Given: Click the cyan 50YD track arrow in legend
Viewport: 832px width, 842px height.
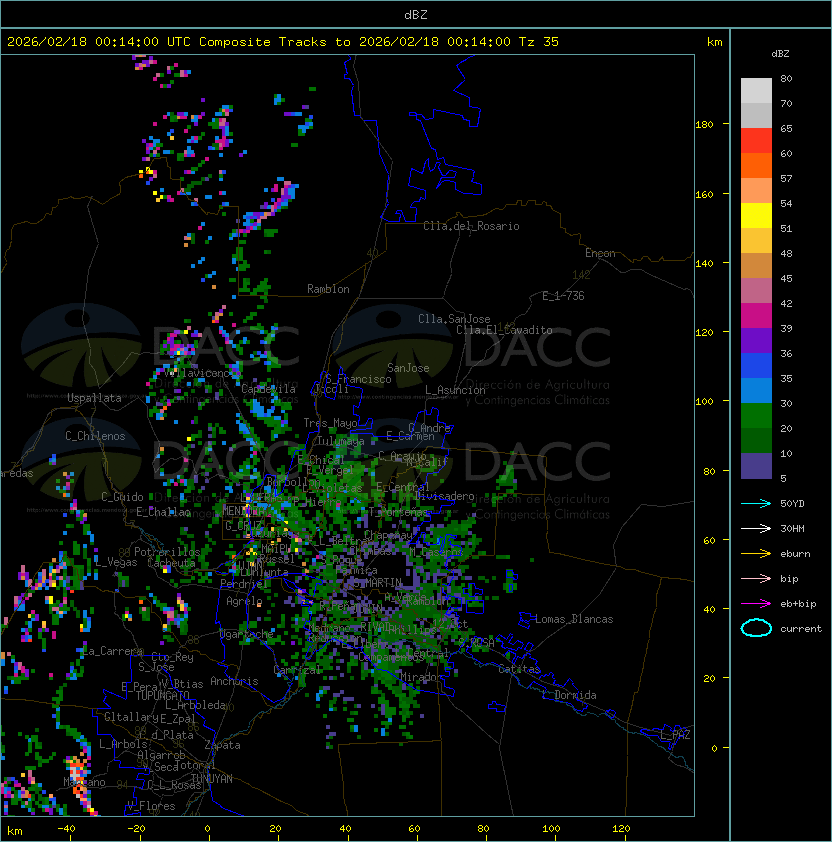Looking at the screenshot, I should coord(756,503).
